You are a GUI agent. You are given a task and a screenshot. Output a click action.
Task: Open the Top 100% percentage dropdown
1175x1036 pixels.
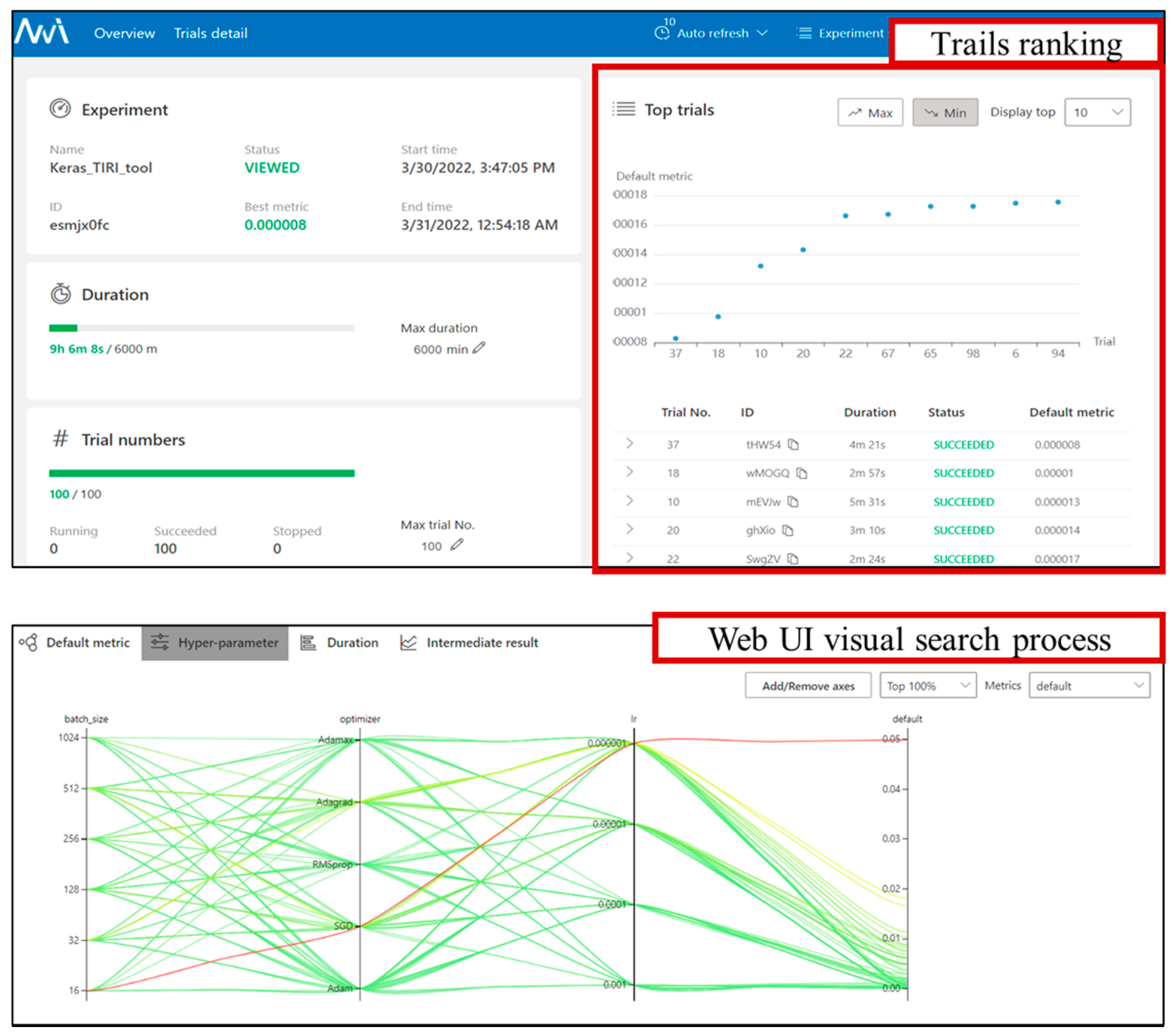[927, 685]
